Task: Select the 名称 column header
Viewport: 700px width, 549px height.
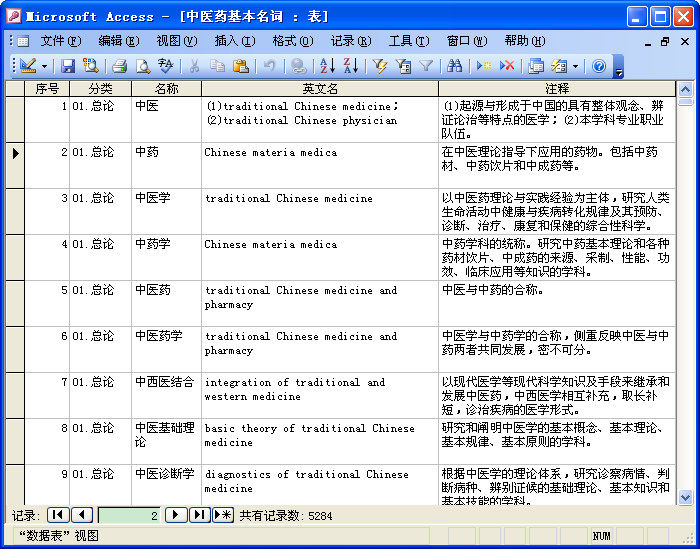Action: [x=167, y=88]
